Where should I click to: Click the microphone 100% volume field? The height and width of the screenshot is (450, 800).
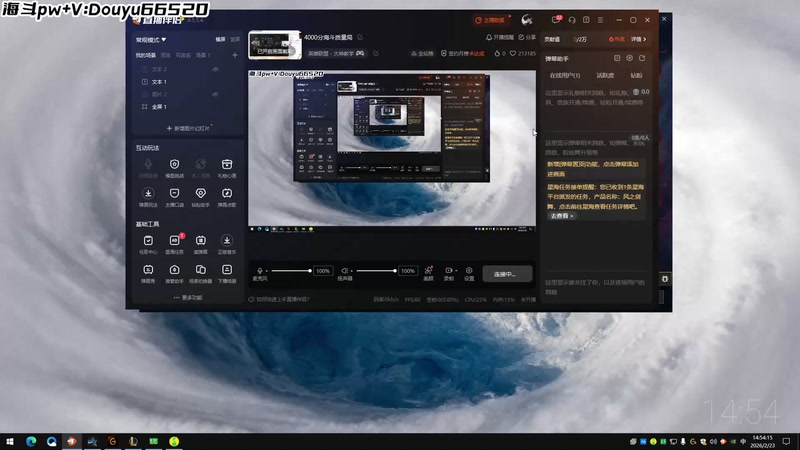pos(322,271)
